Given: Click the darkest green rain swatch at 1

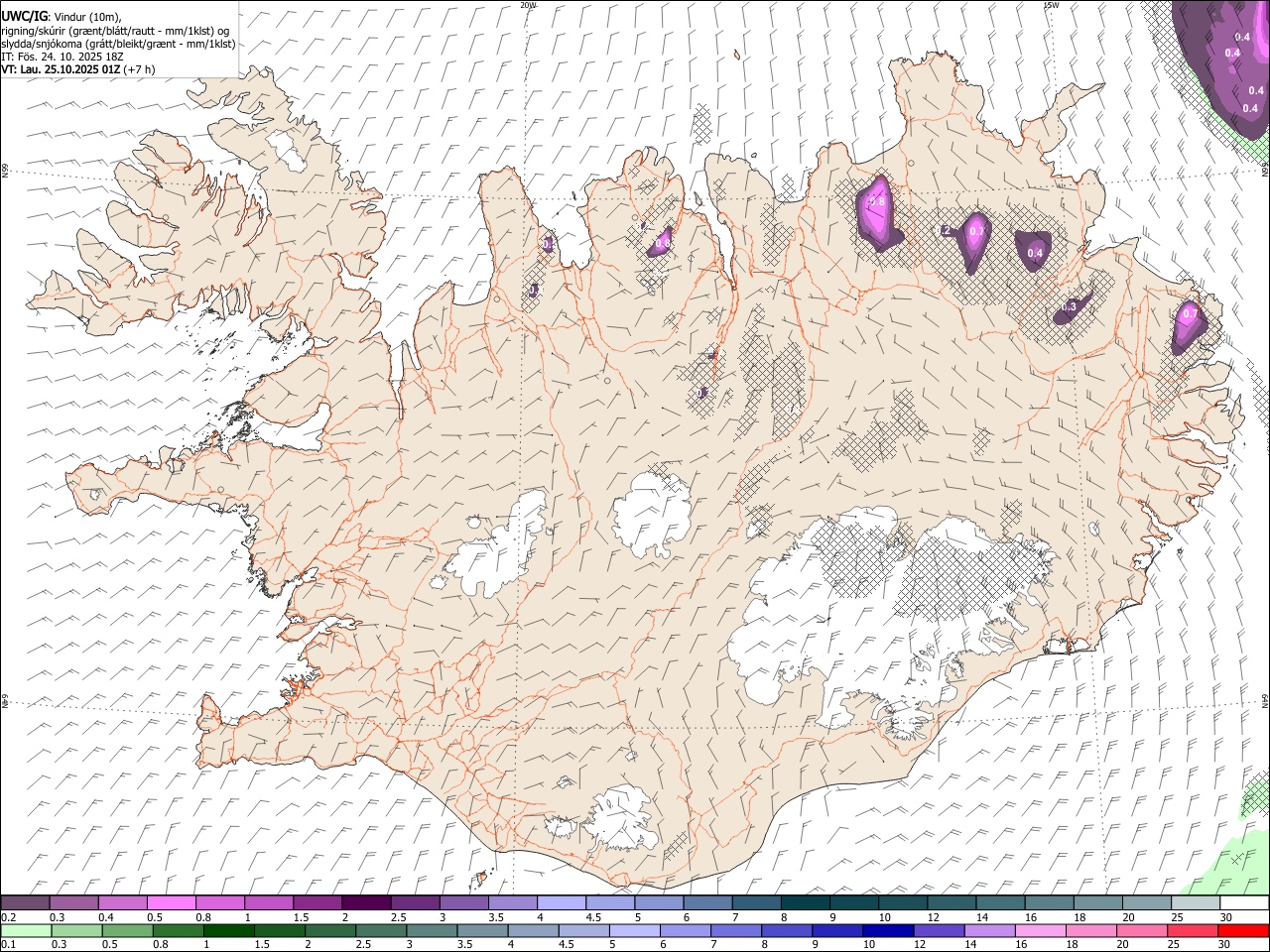Looking at the screenshot, I should tap(229, 930).
